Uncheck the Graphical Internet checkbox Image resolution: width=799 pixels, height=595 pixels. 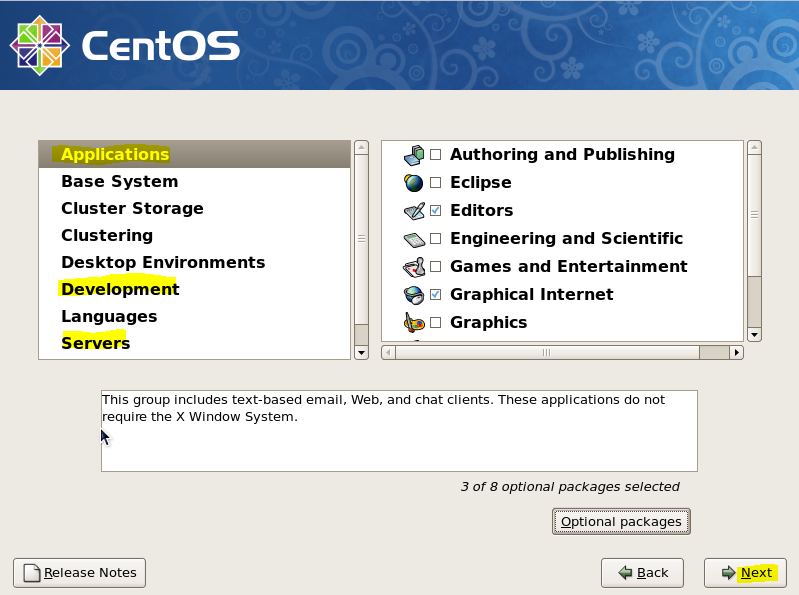point(436,294)
